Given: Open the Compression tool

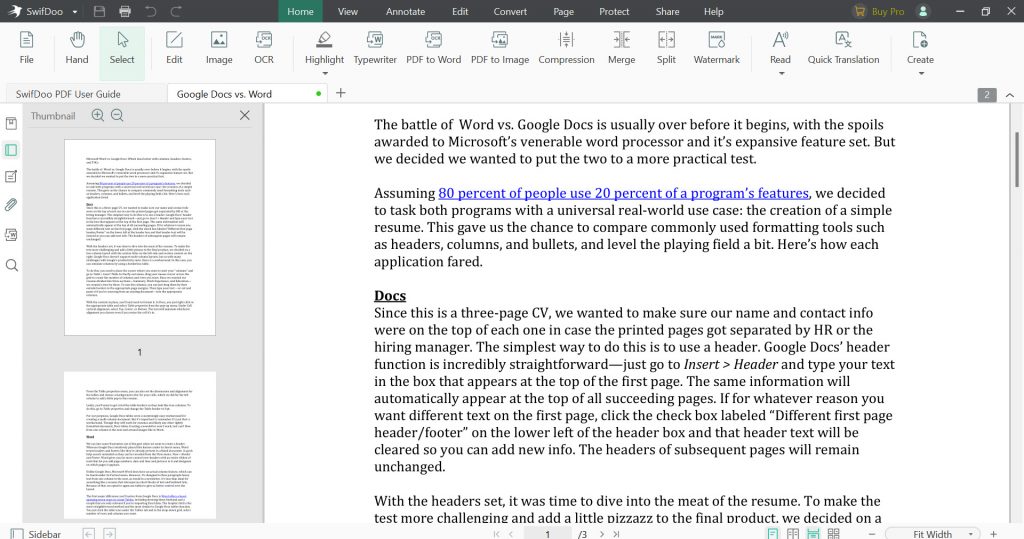Looking at the screenshot, I should [566, 48].
